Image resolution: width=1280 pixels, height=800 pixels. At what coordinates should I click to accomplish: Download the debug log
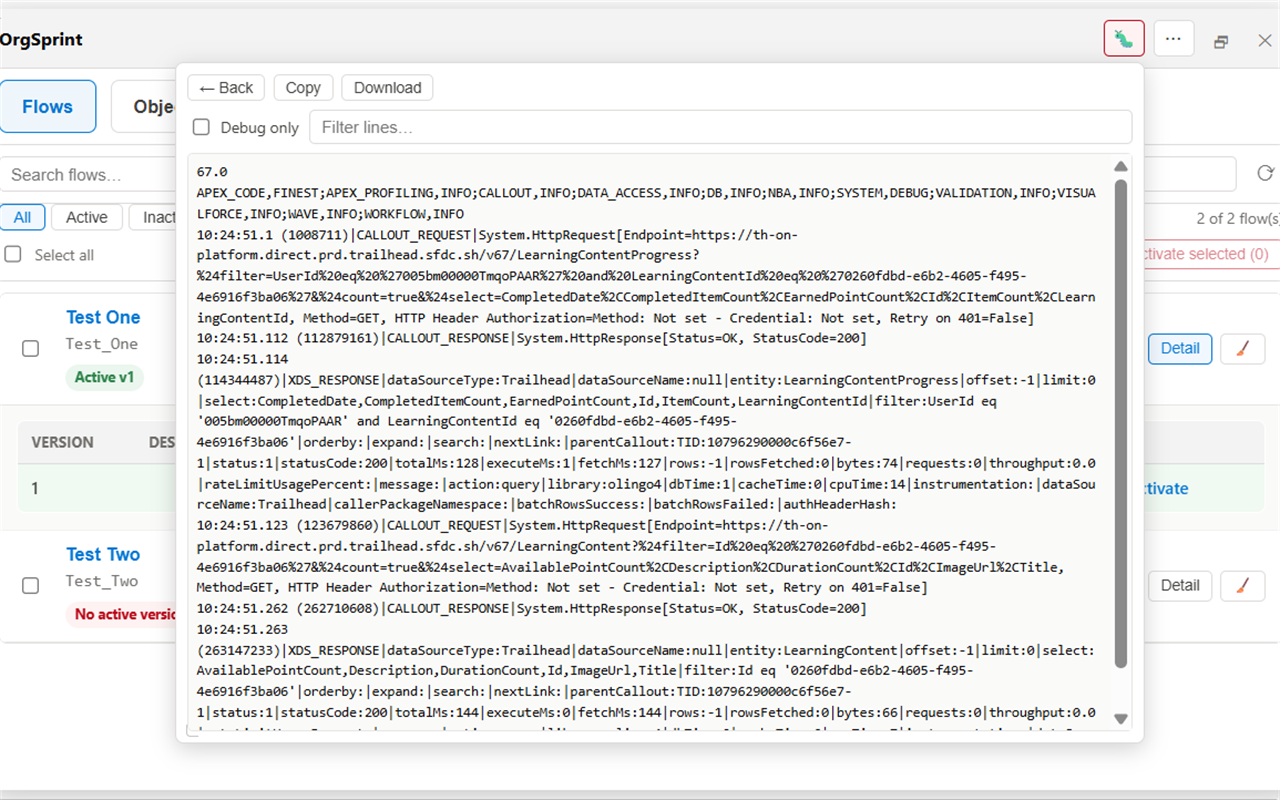coord(387,88)
